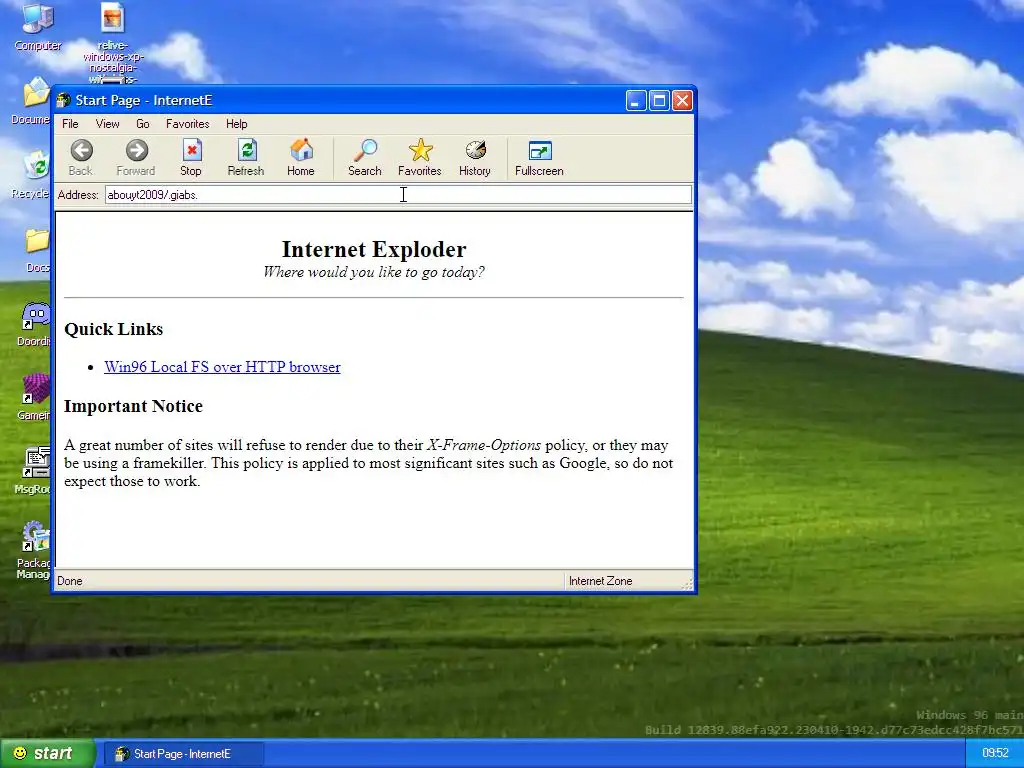Select the Computer desktop icon

click(x=37, y=27)
